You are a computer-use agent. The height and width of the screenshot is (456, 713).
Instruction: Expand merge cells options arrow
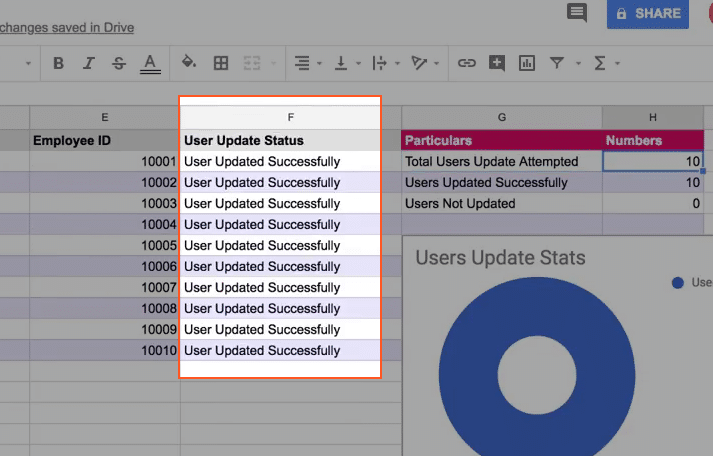pyautogui.click(x=273, y=63)
